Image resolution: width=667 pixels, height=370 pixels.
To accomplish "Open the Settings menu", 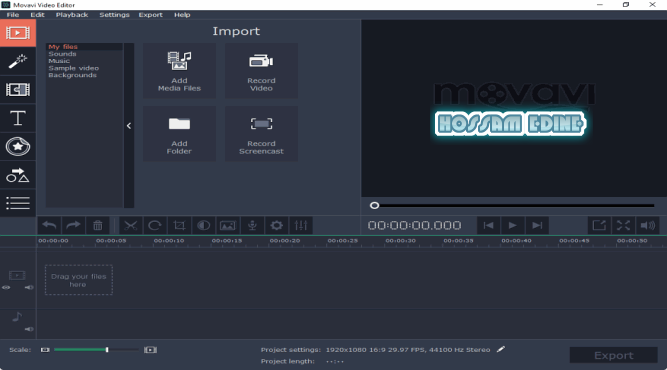I will pos(114,15).
